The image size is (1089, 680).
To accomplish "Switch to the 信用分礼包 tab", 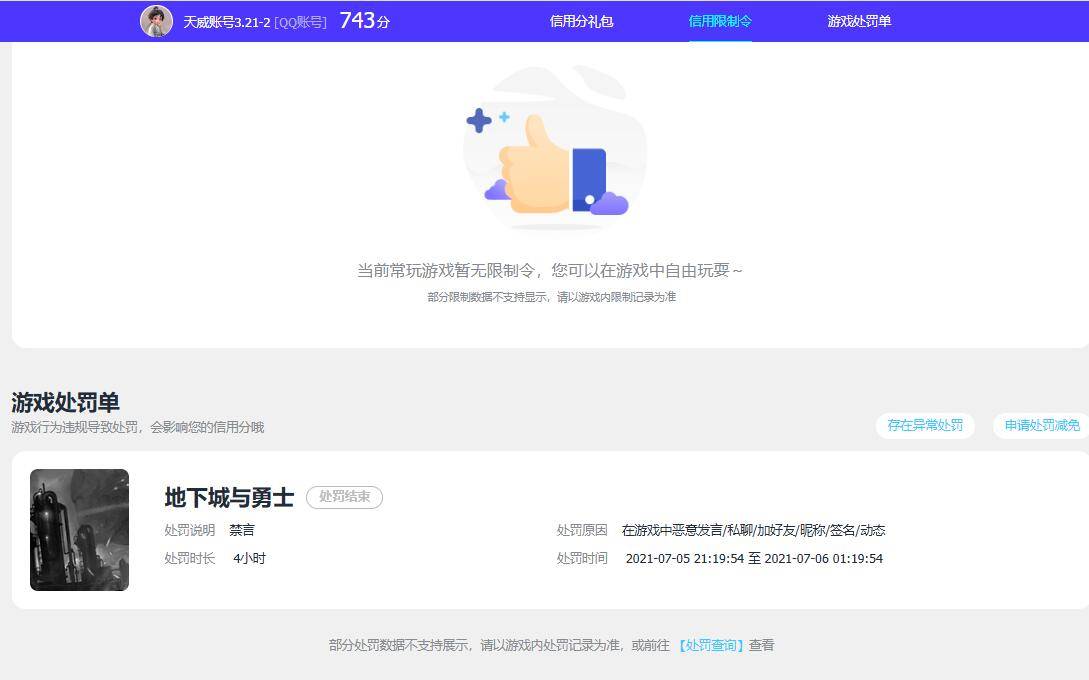I will click(x=580, y=21).
